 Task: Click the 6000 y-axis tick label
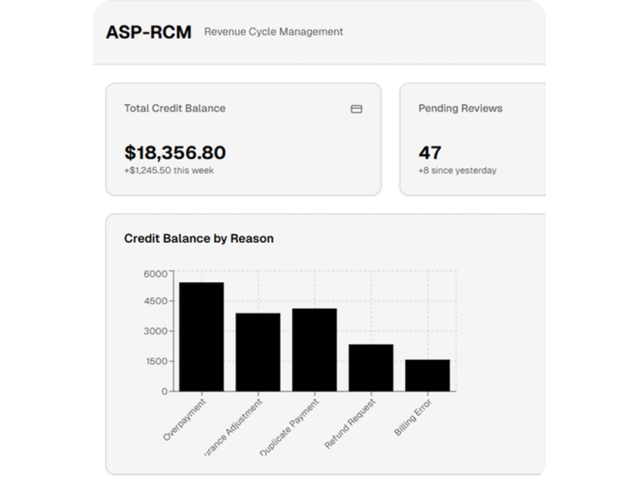click(156, 273)
